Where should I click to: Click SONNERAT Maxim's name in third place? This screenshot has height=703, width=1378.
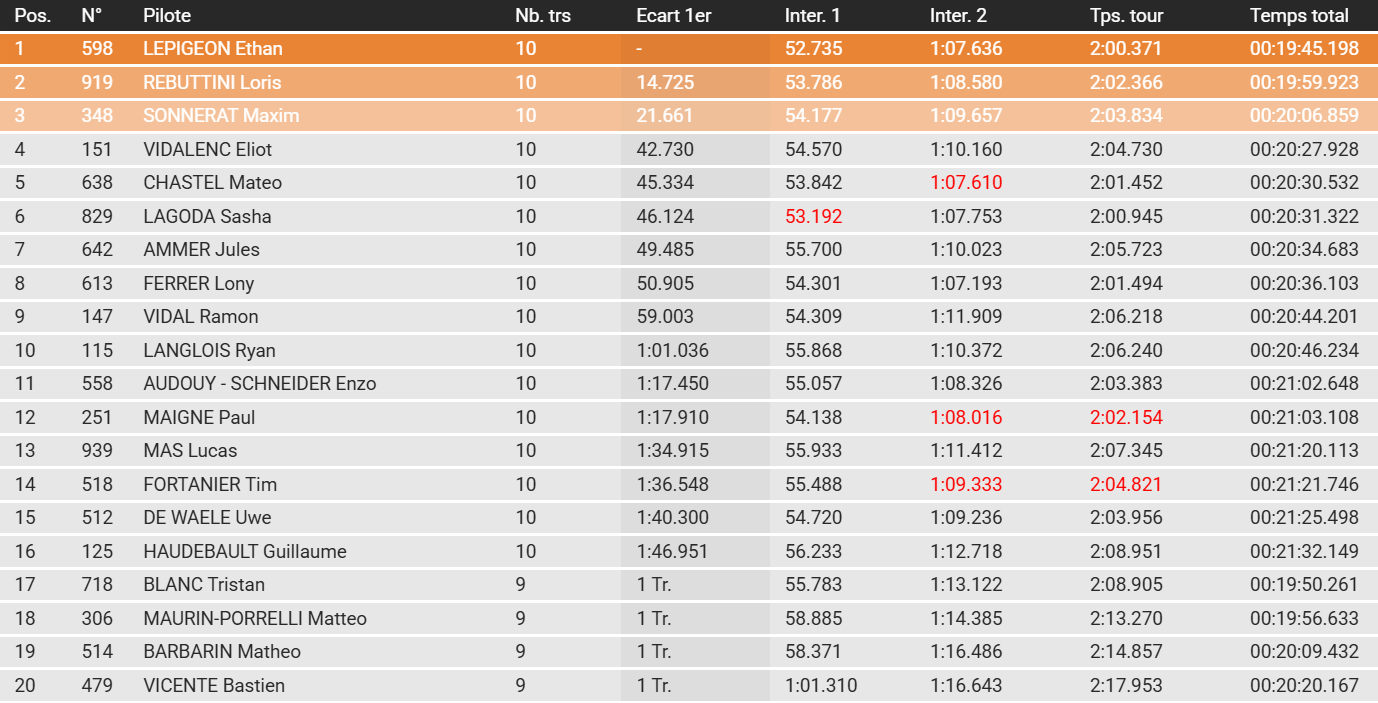pyautogui.click(x=221, y=116)
